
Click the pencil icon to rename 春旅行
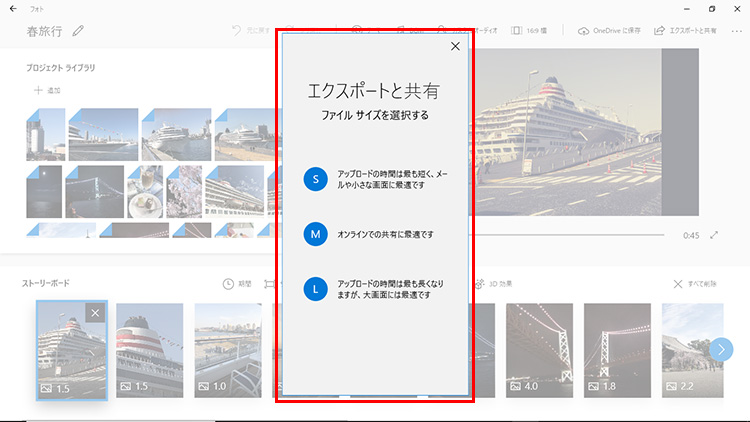[x=78, y=31]
